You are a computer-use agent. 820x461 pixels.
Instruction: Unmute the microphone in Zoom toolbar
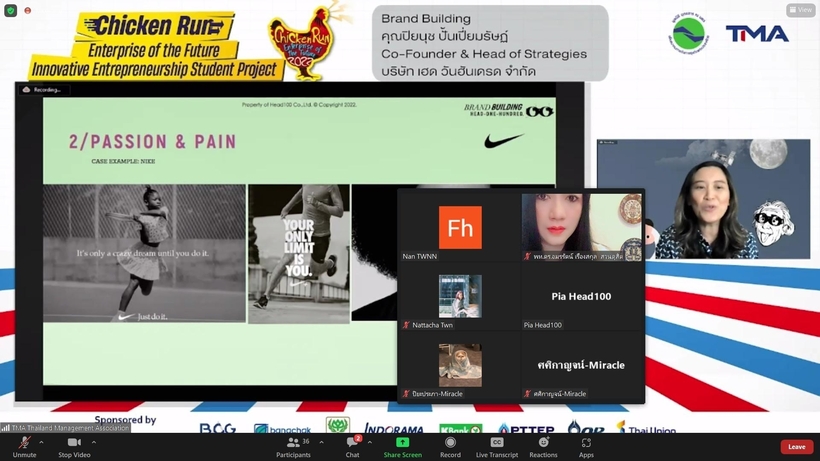[24, 447]
